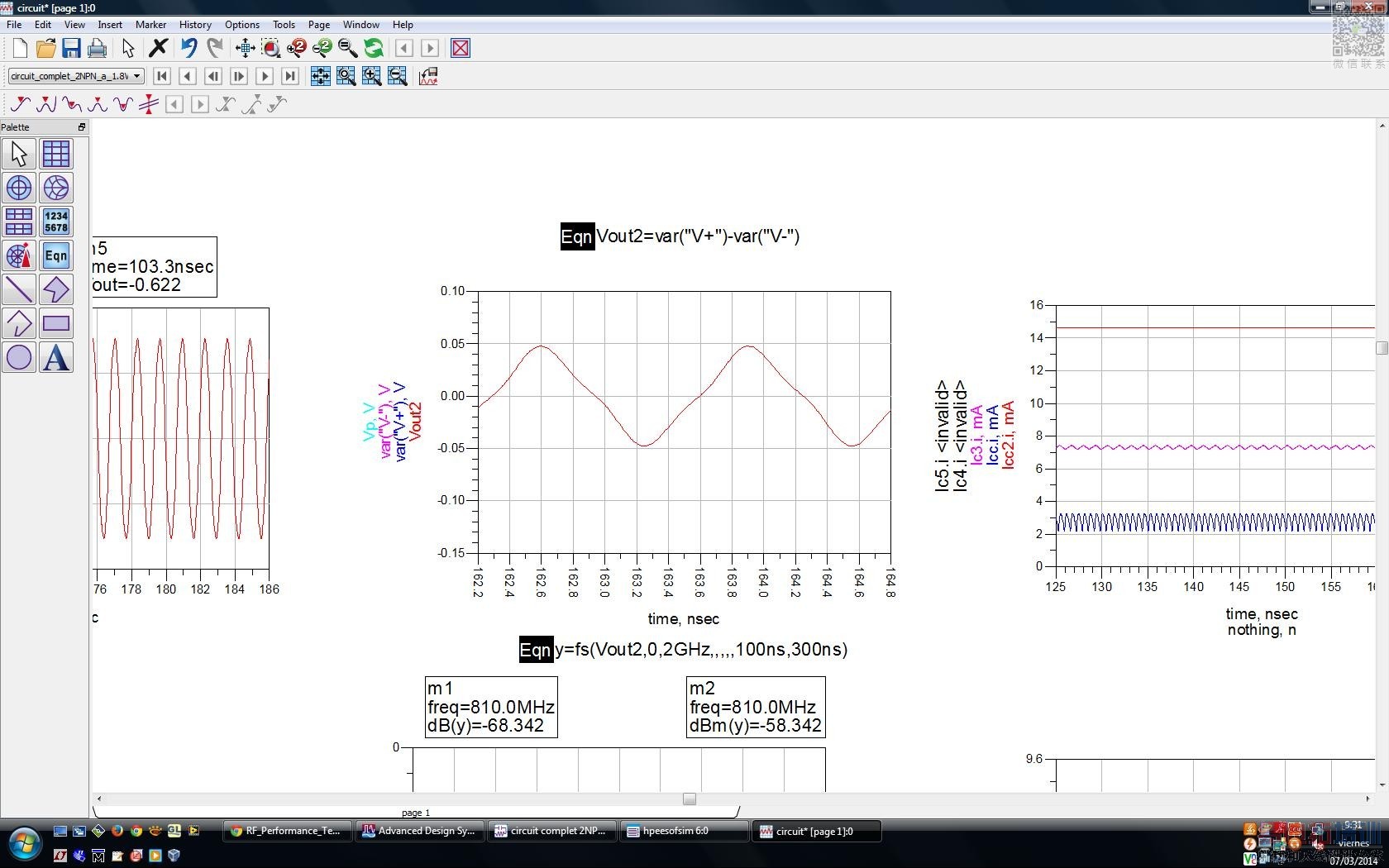Select marker m1 readout box
1389x868 pixels.
pos(491,708)
